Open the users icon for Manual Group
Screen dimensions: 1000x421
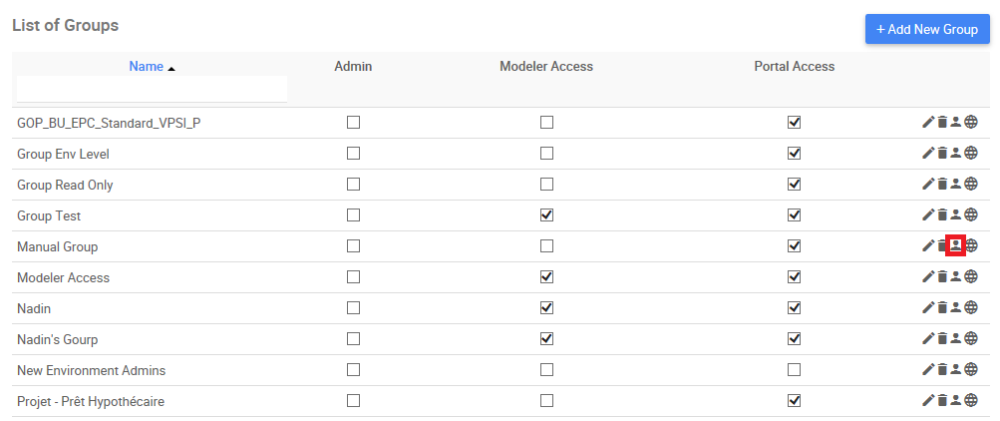tap(955, 246)
